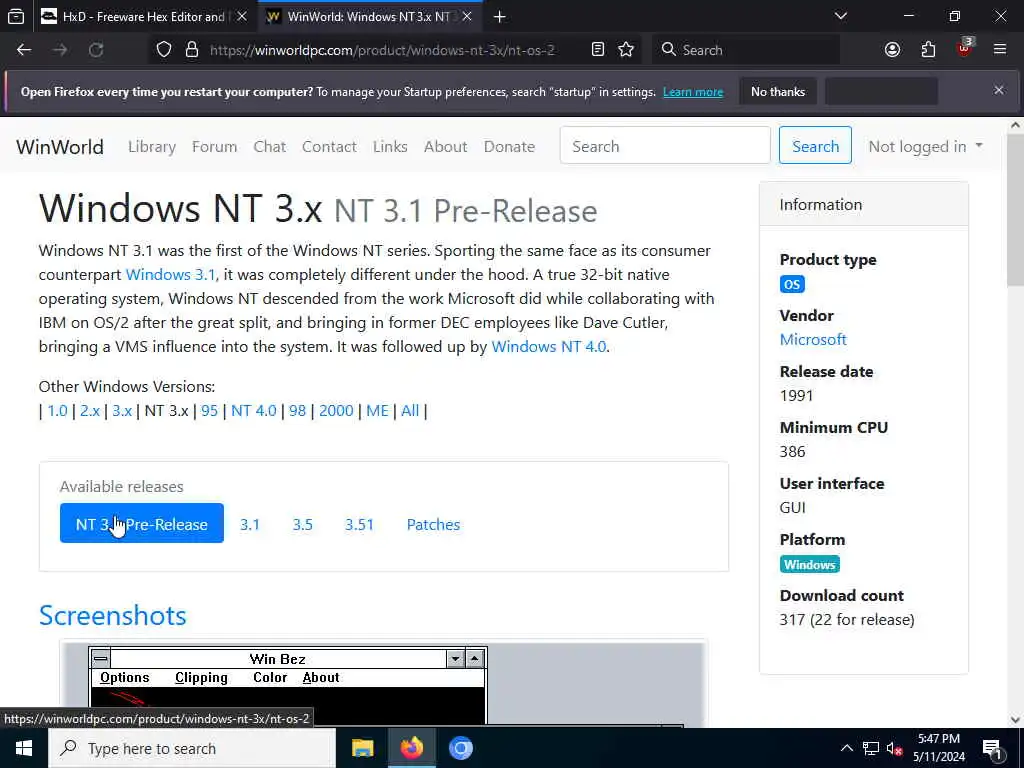
Task: Open the shield tracking protection icon
Action: 164,50
